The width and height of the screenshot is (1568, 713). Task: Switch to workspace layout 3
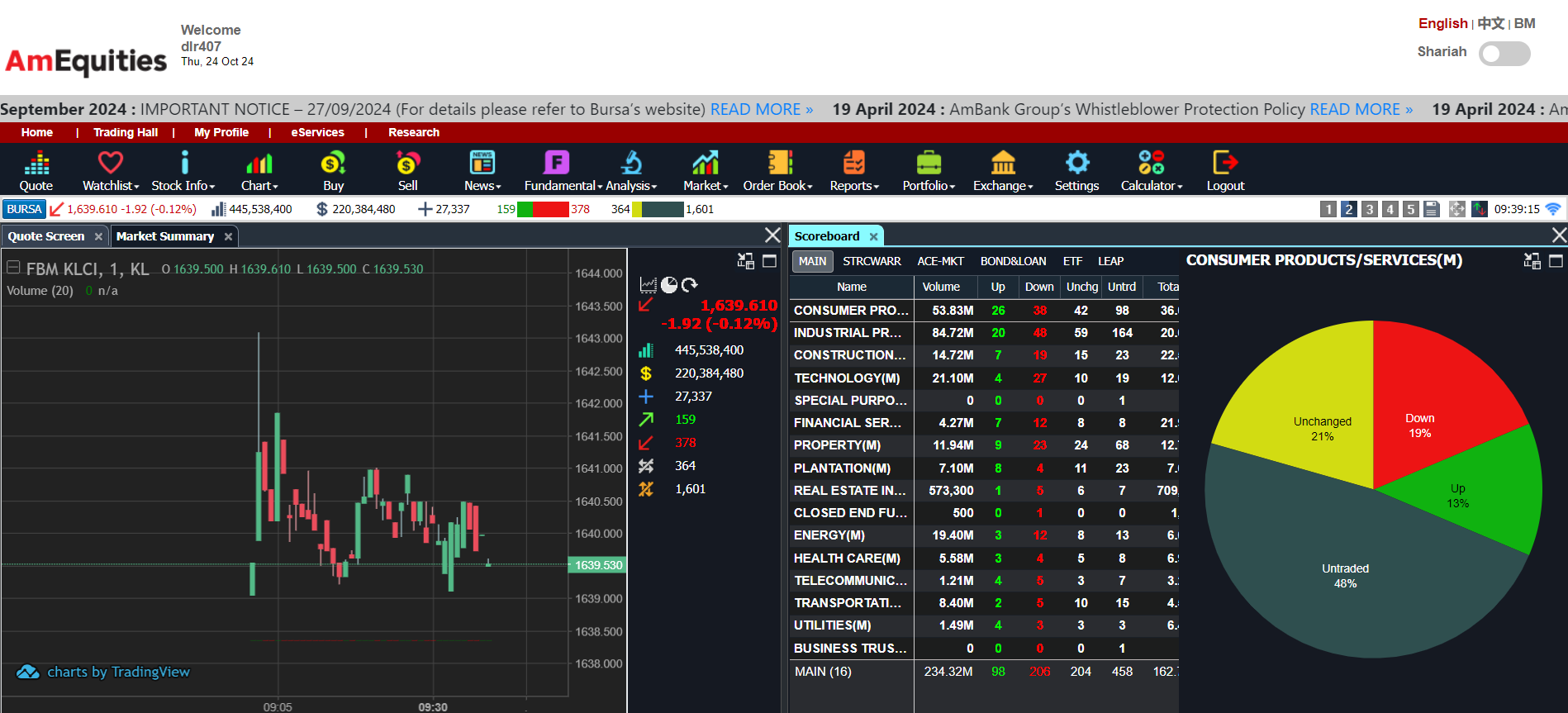1370,210
